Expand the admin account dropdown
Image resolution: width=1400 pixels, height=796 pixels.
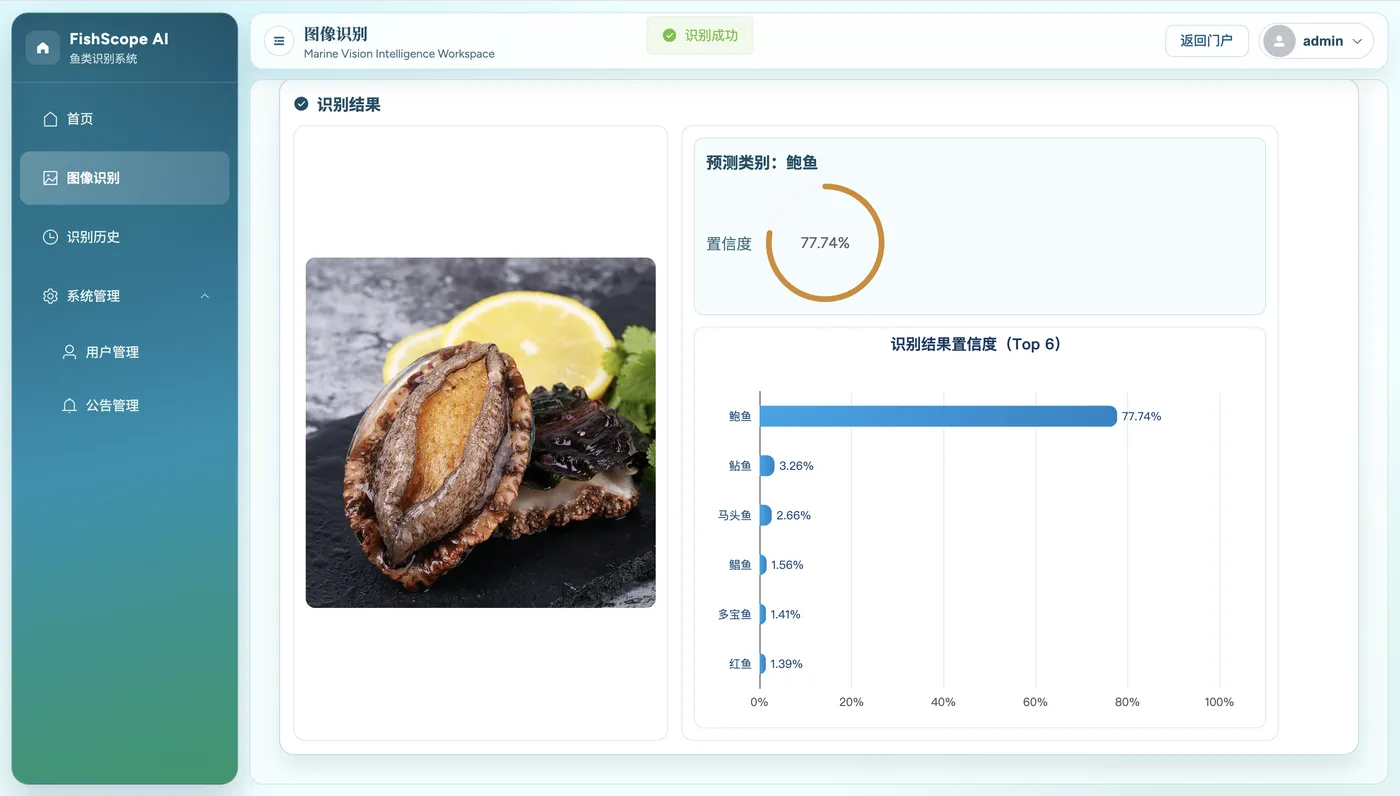tap(1316, 41)
